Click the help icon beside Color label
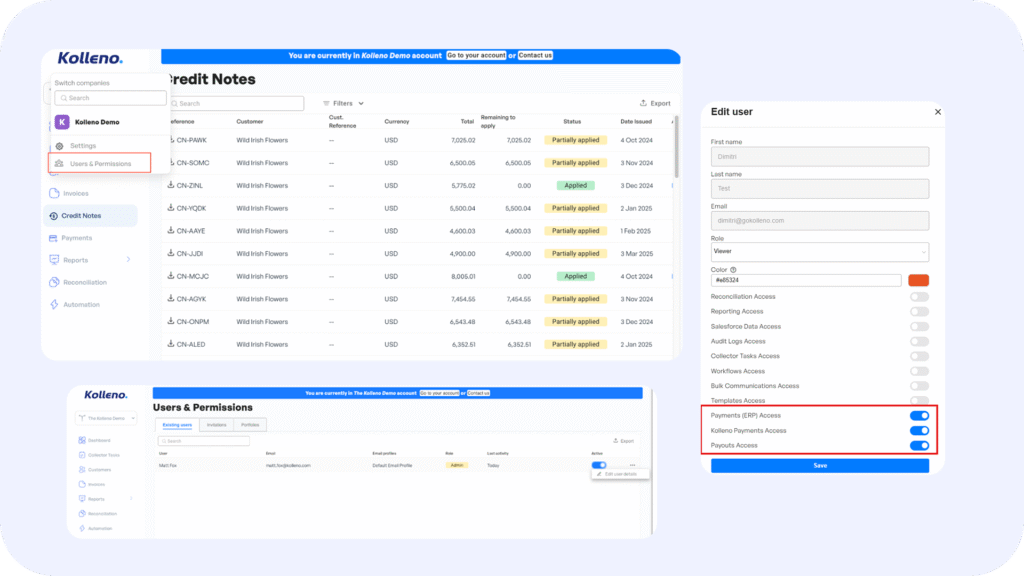This screenshot has height=576, width=1024. 734,269
